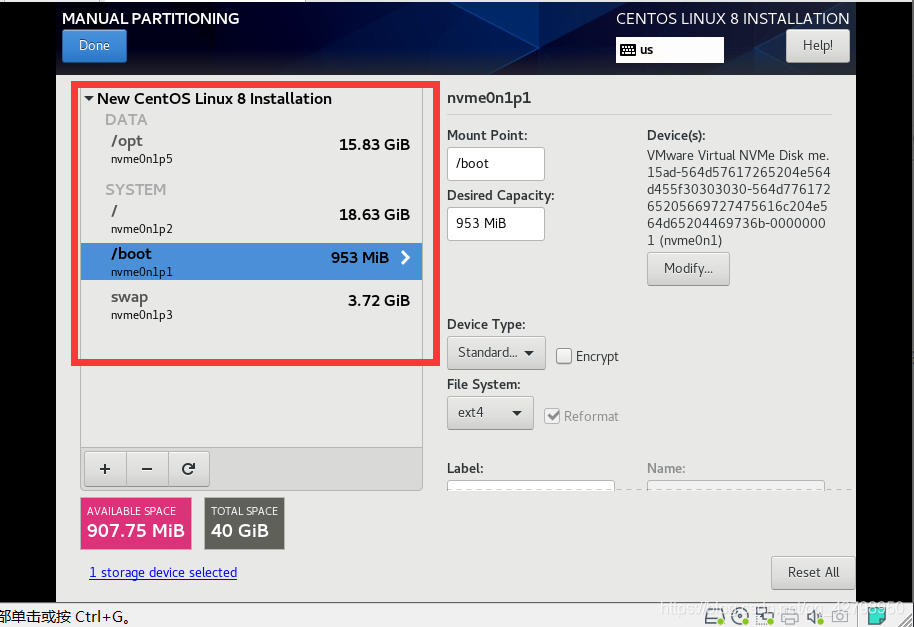Click VMware network adapter status icon
The width and height of the screenshot is (914, 627).
point(765,616)
